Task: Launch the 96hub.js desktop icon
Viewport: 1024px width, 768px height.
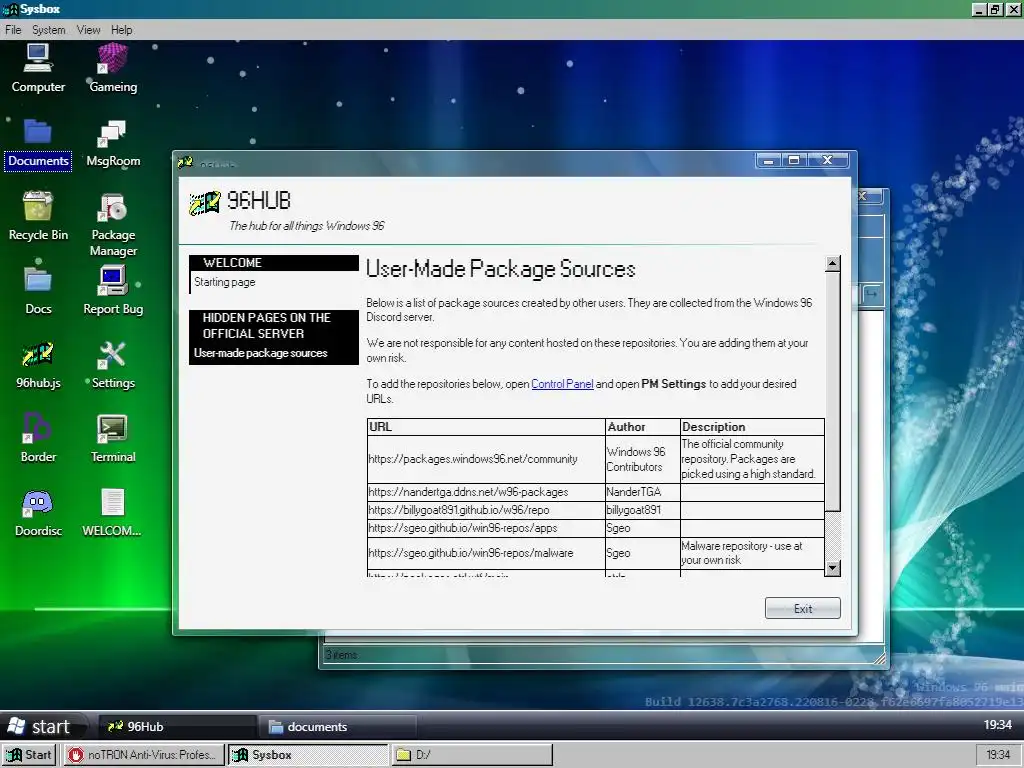Action: [x=38, y=366]
